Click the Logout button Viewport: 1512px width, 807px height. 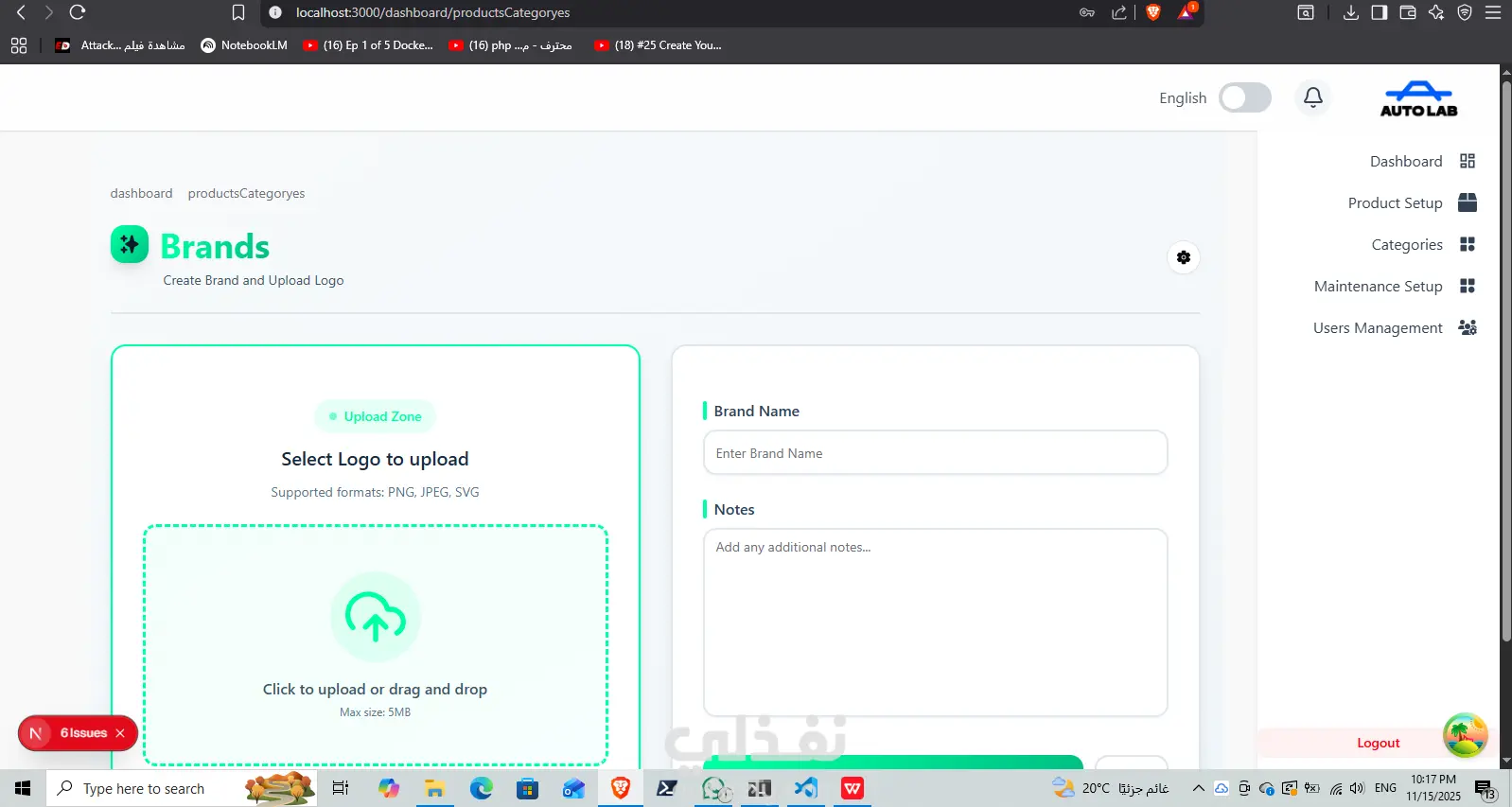(x=1378, y=743)
